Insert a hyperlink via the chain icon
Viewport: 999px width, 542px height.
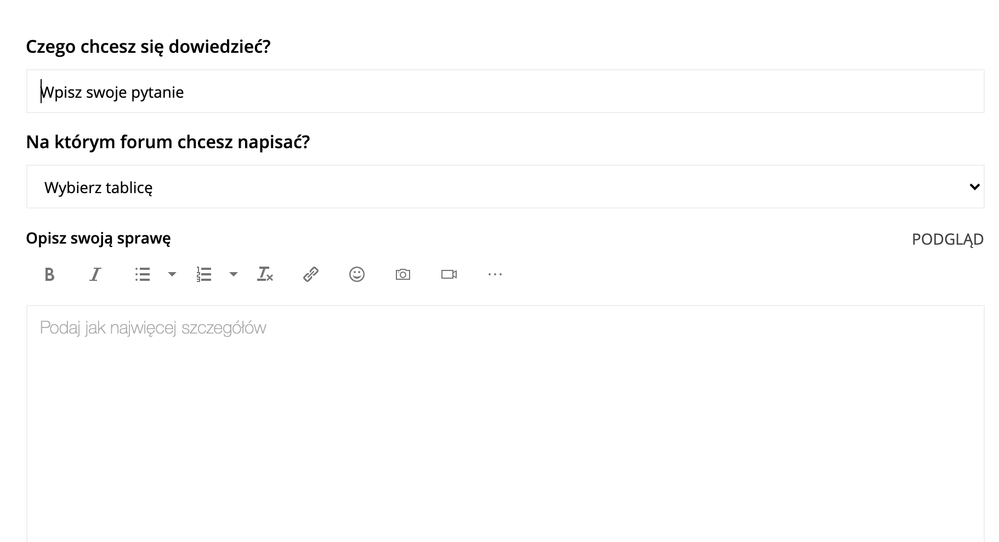point(311,274)
